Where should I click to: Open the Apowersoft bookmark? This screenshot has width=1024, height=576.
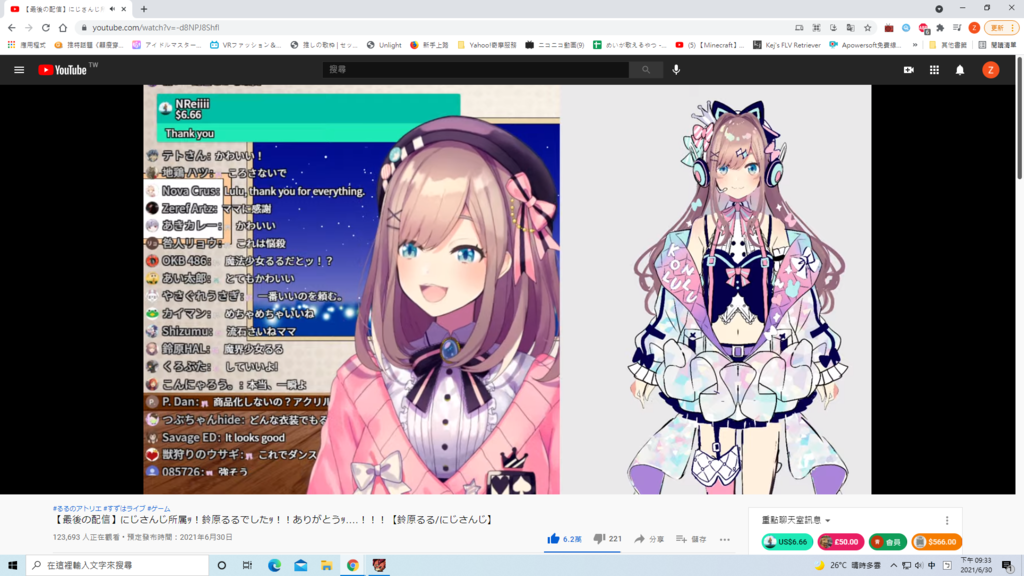pos(865,45)
